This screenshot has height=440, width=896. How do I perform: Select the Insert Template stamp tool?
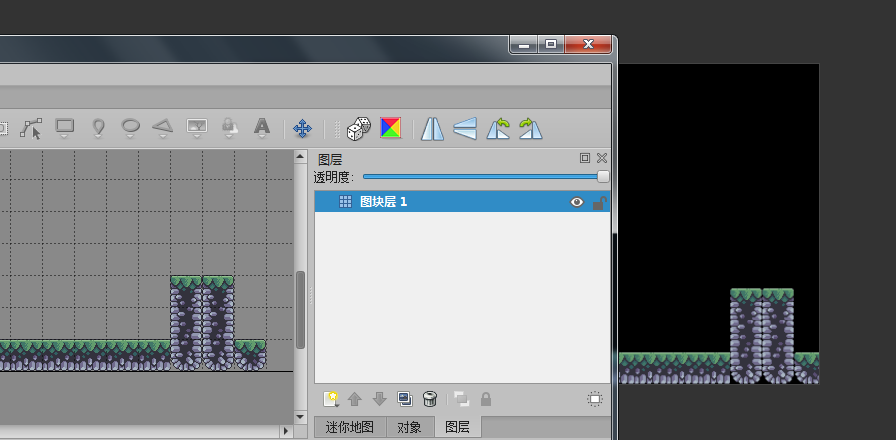[x=230, y=128]
